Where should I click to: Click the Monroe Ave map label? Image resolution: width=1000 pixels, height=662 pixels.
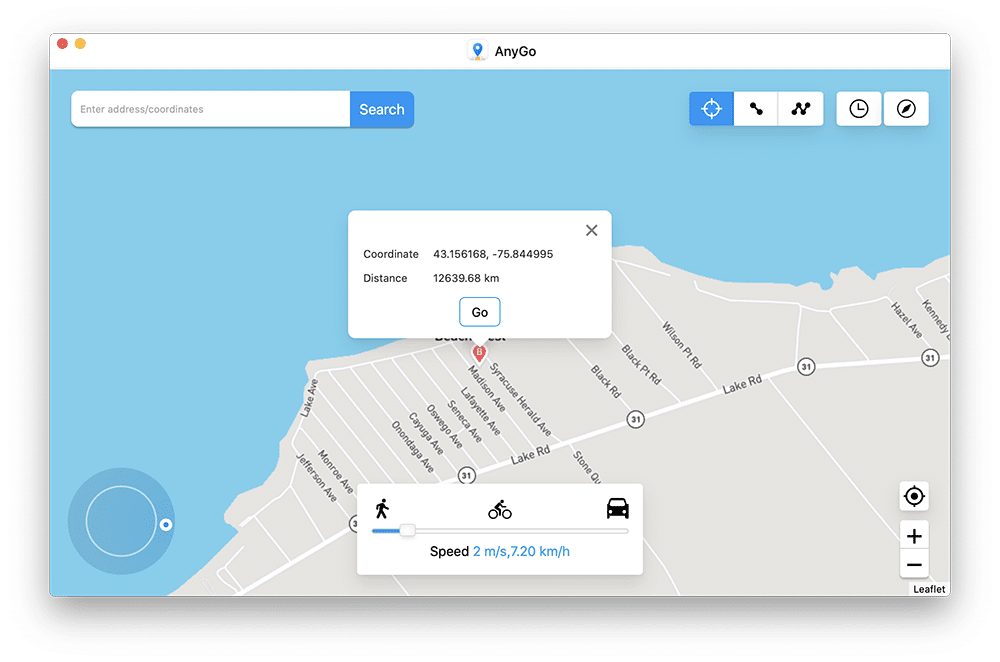pos(335,471)
